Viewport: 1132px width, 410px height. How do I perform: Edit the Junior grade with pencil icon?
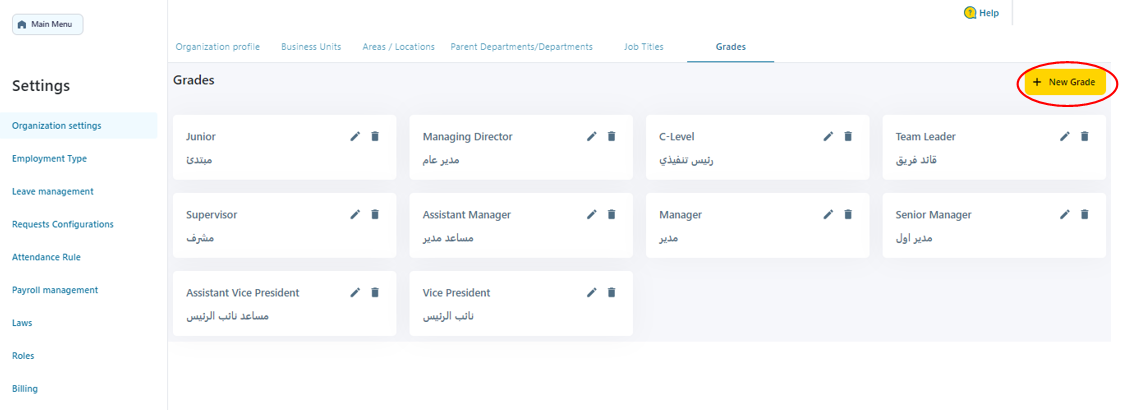click(x=355, y=137)
